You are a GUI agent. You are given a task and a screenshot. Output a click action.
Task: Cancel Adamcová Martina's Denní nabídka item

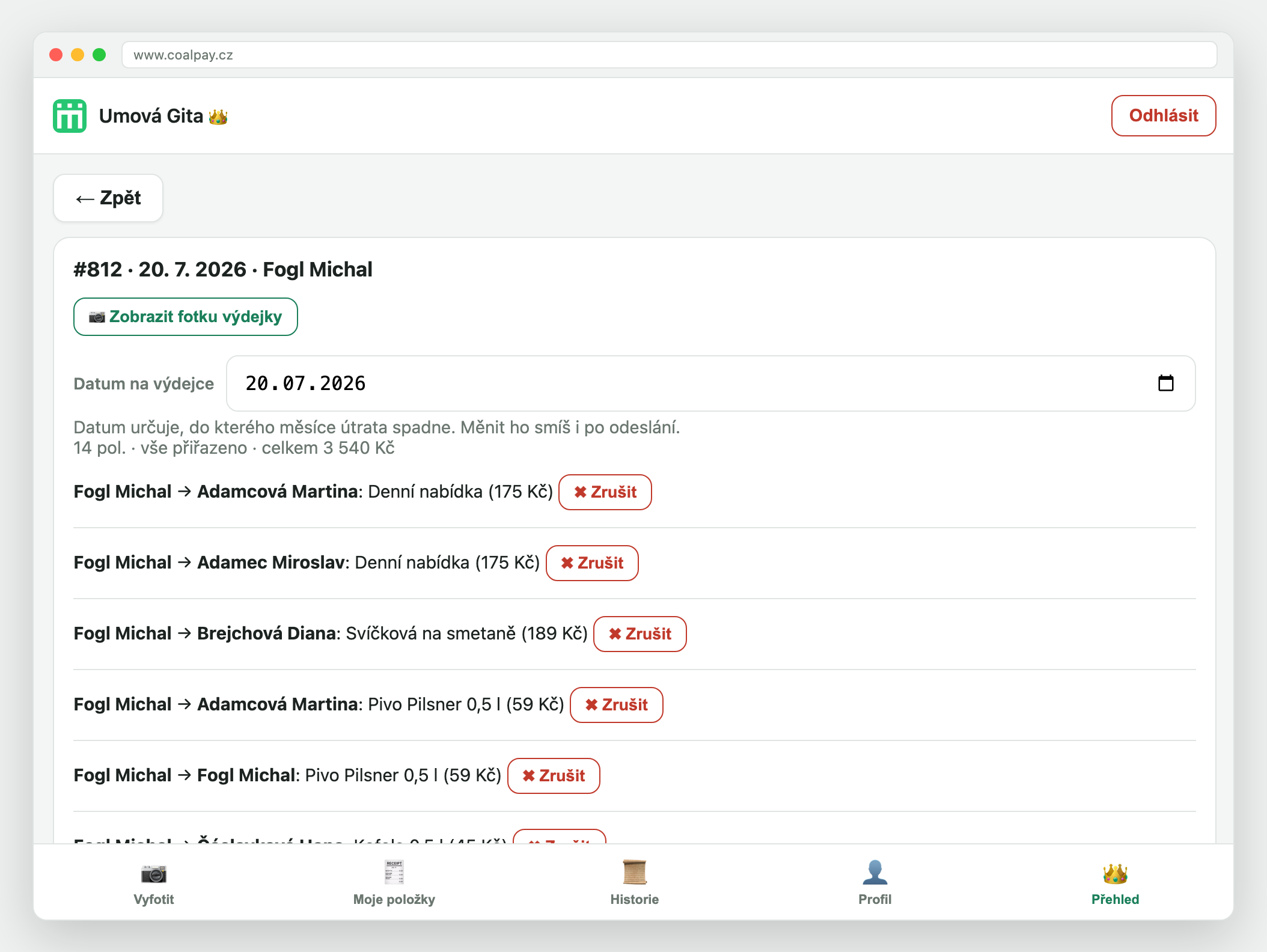click(x=605, y=492)
